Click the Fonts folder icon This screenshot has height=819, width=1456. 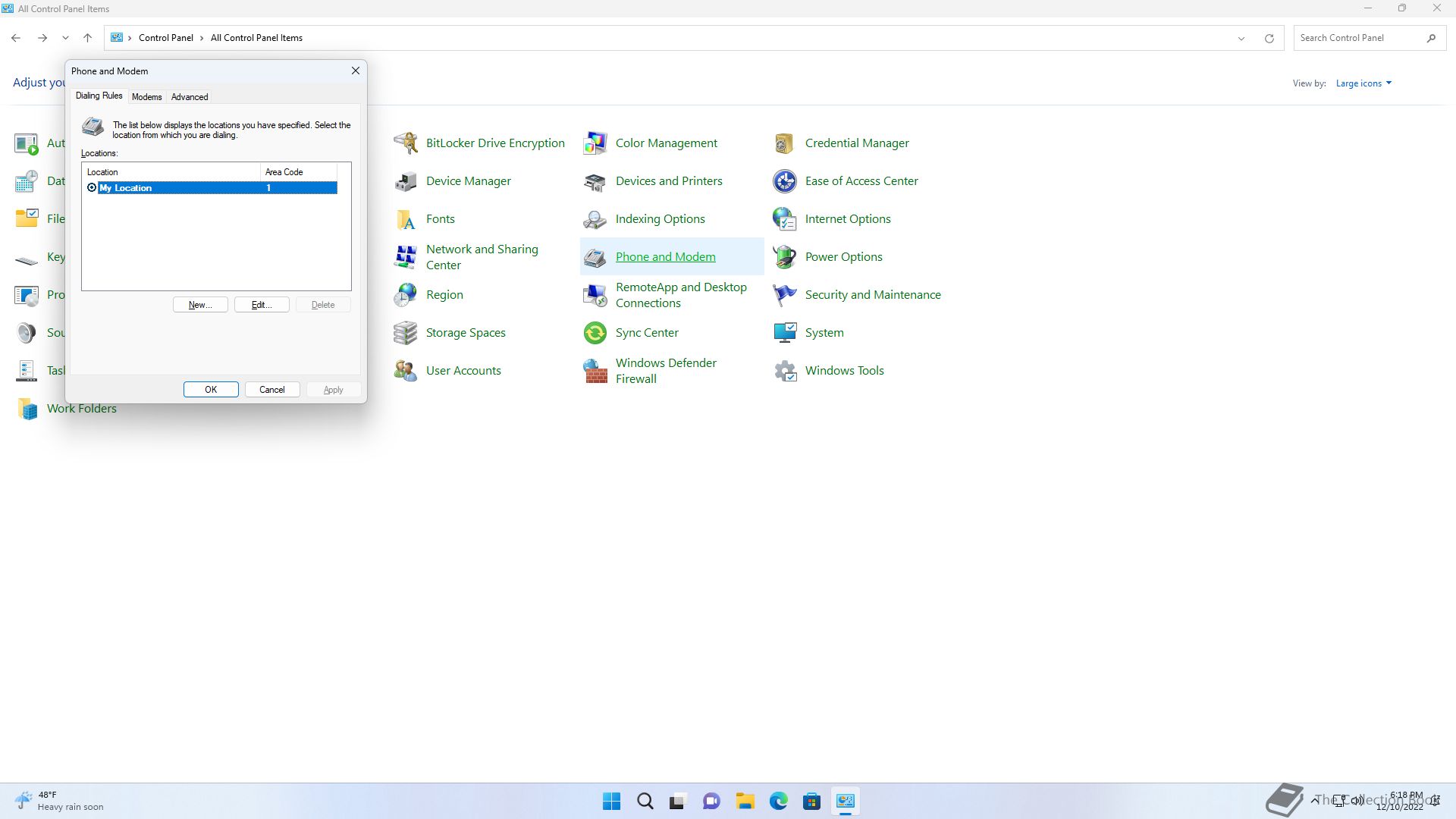click(x=406, y=218)
